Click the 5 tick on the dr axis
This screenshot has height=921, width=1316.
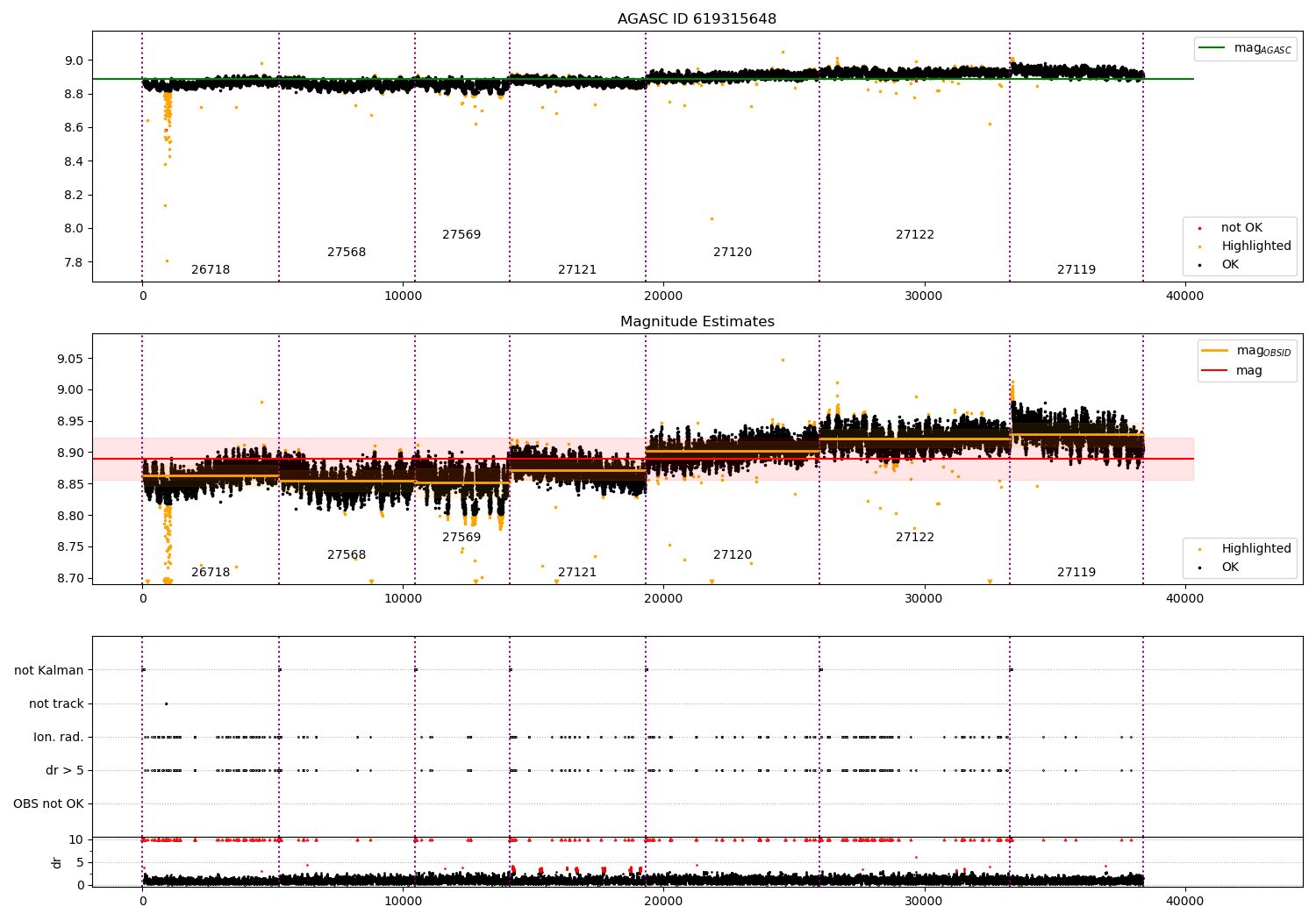click(80, 863)
